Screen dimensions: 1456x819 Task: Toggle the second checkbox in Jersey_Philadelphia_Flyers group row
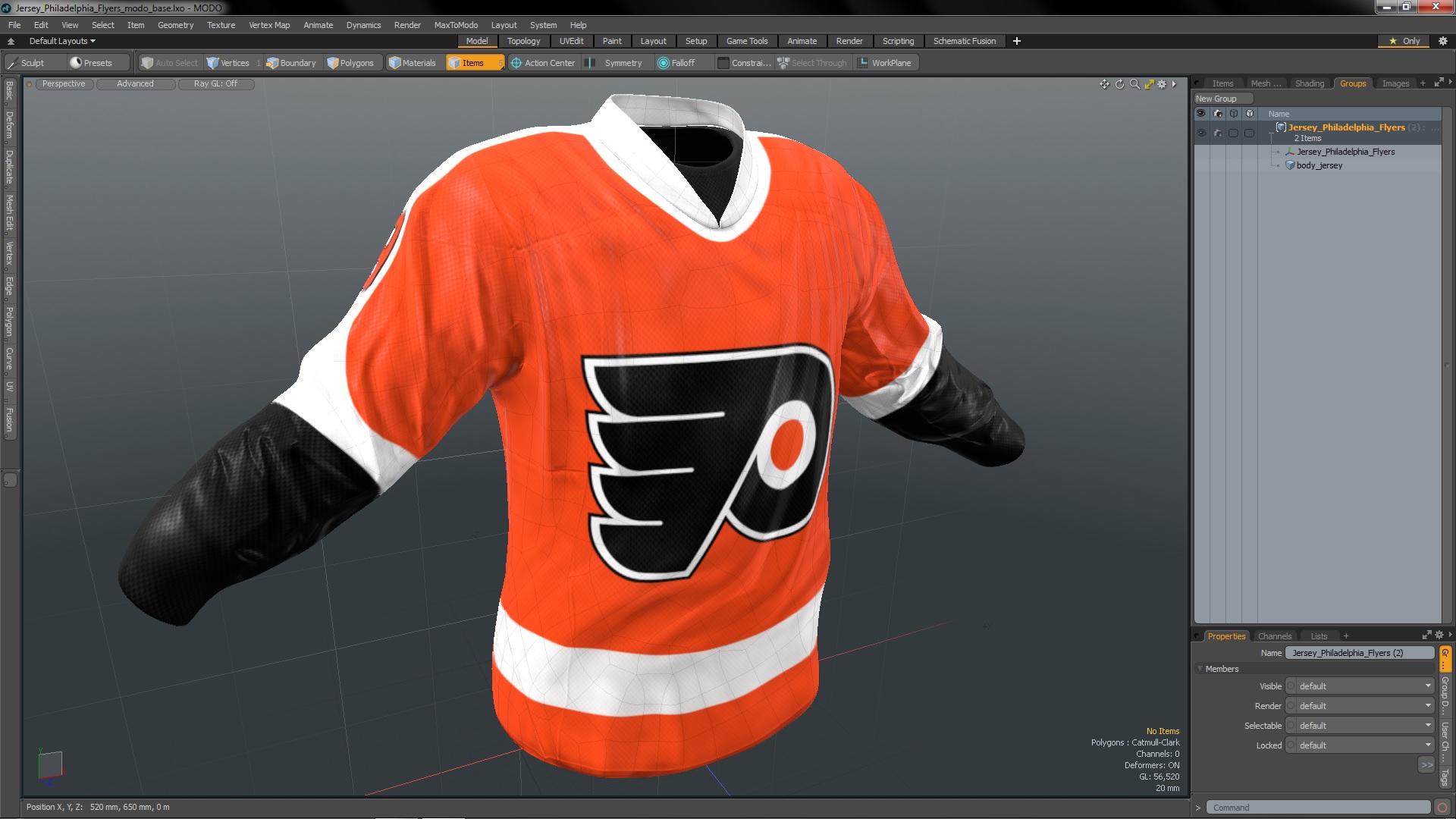pyautogui.click(x=1250, y=133)
